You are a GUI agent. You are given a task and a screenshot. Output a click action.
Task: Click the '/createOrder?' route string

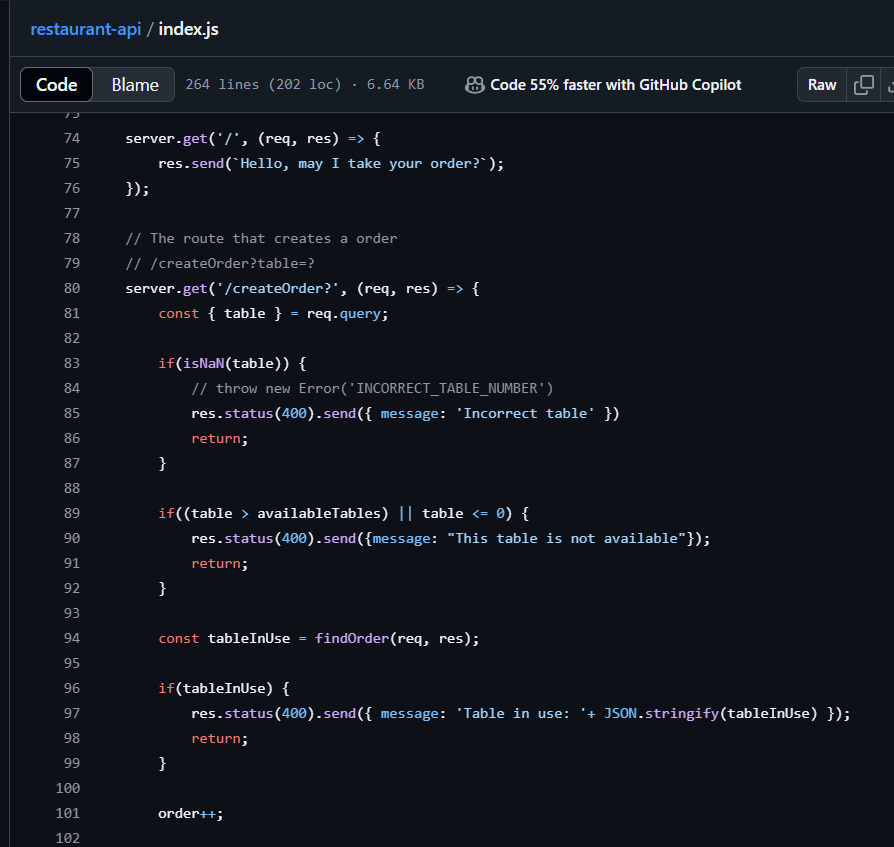click(278, 288)
